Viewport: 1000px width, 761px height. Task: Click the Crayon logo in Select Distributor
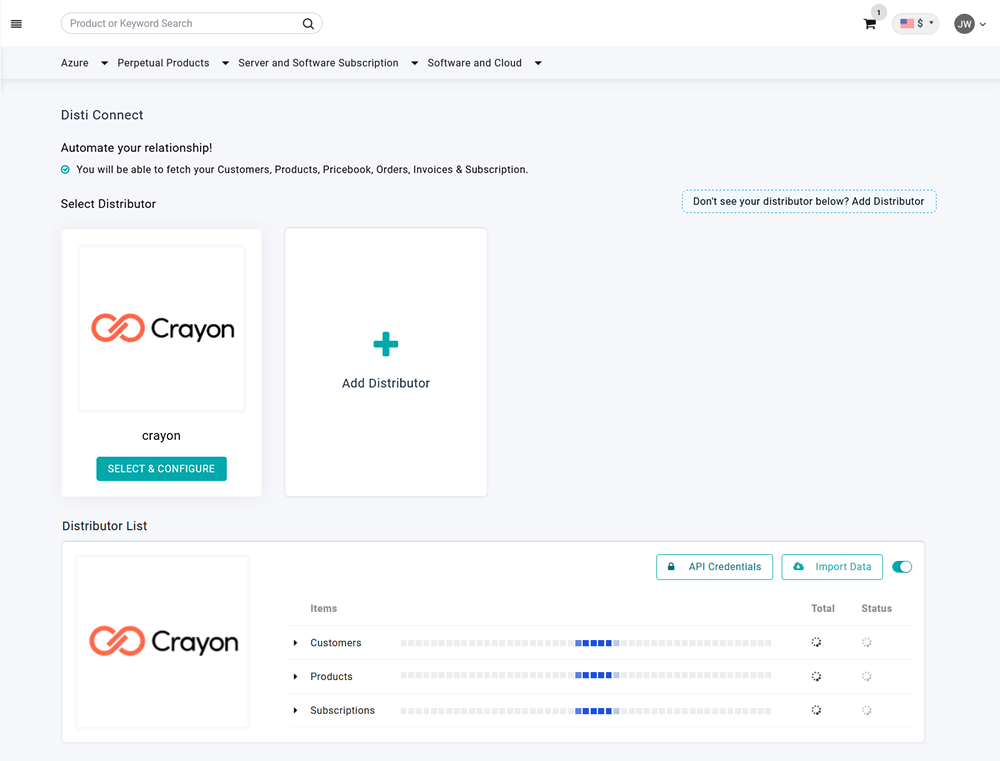162,329
